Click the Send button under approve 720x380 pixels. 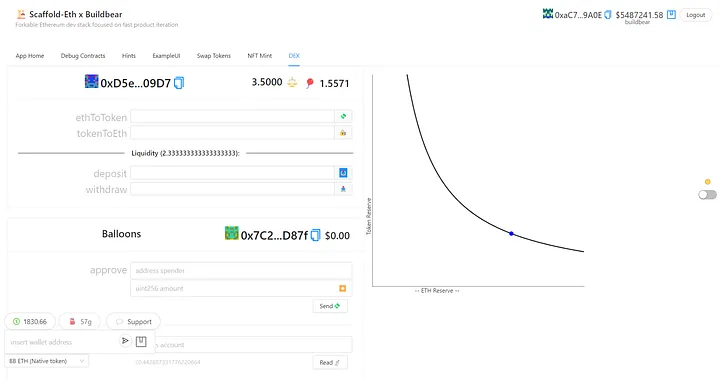330,306
